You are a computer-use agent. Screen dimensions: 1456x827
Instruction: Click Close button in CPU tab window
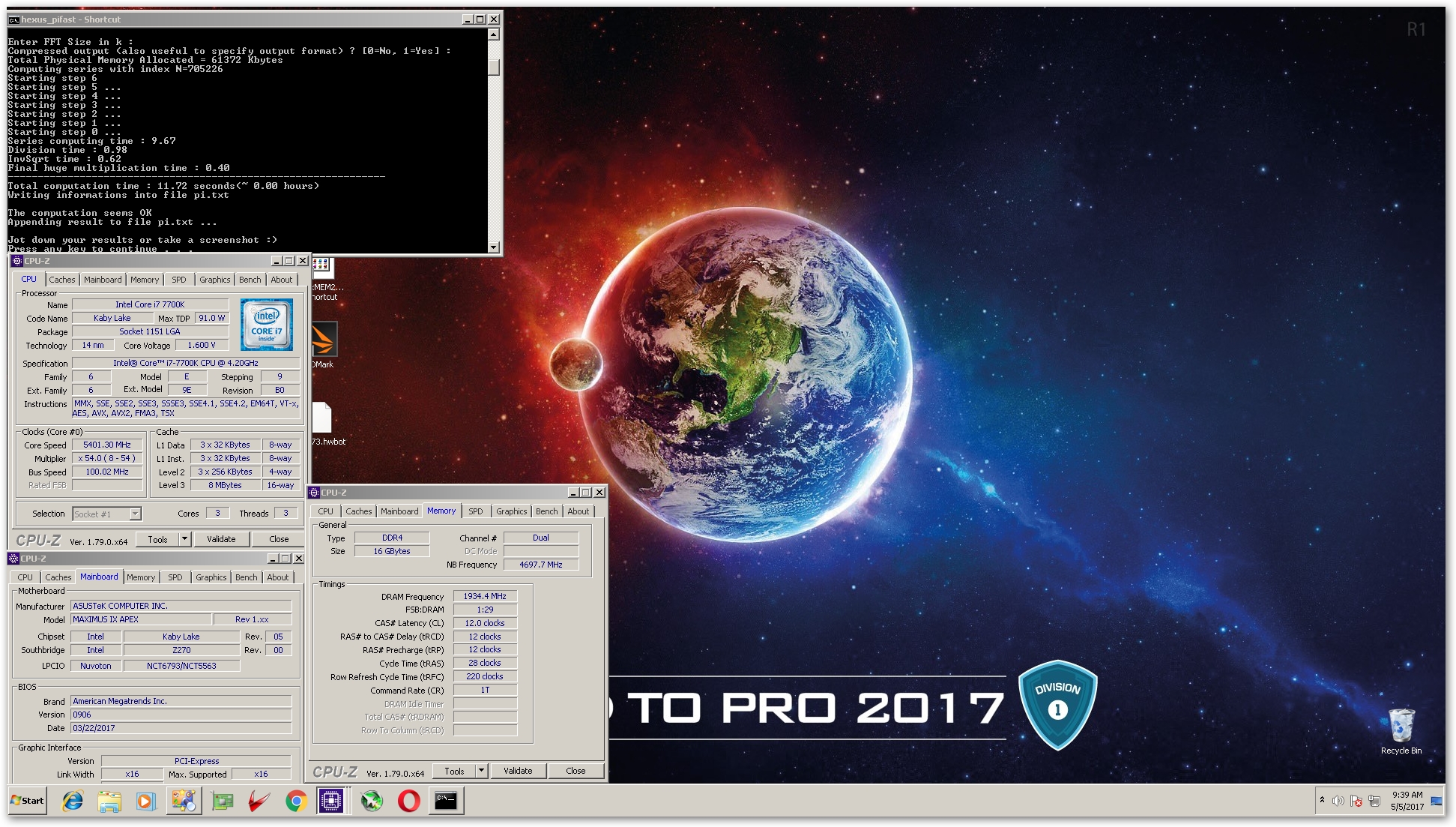pyautogui.click(x=279, y=539)
